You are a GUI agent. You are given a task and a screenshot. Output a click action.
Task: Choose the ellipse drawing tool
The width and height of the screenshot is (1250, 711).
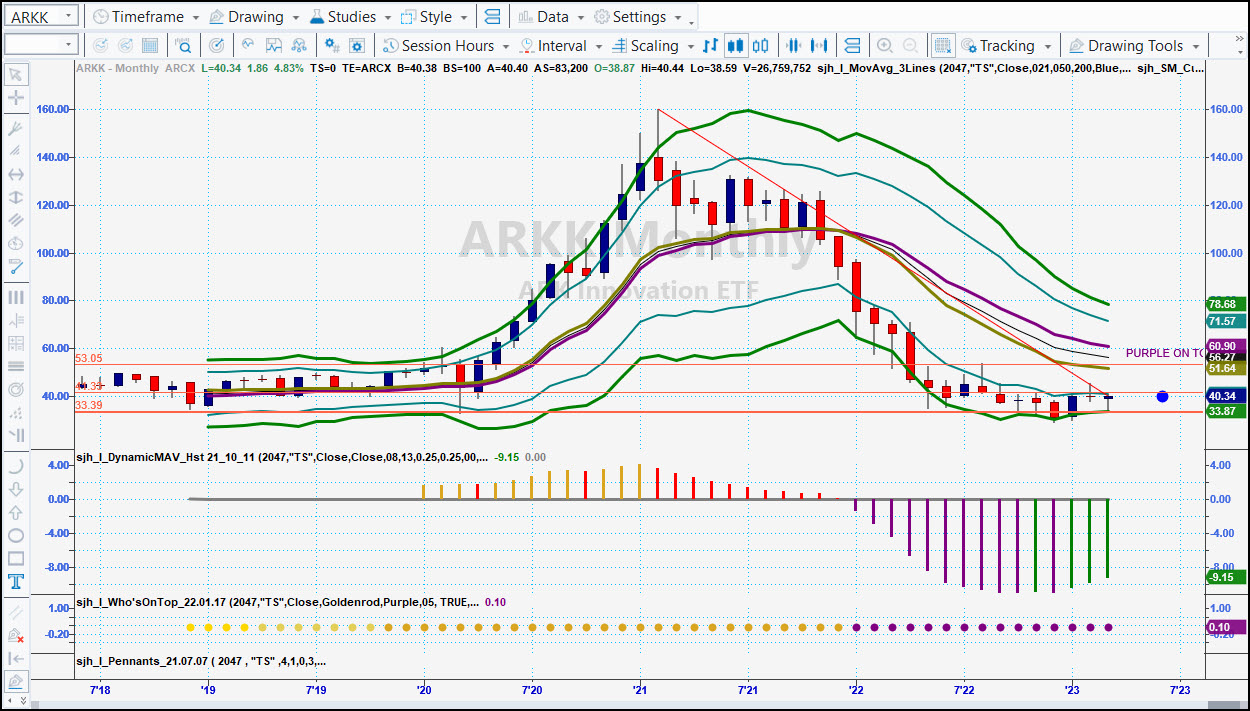pos(16,536)
